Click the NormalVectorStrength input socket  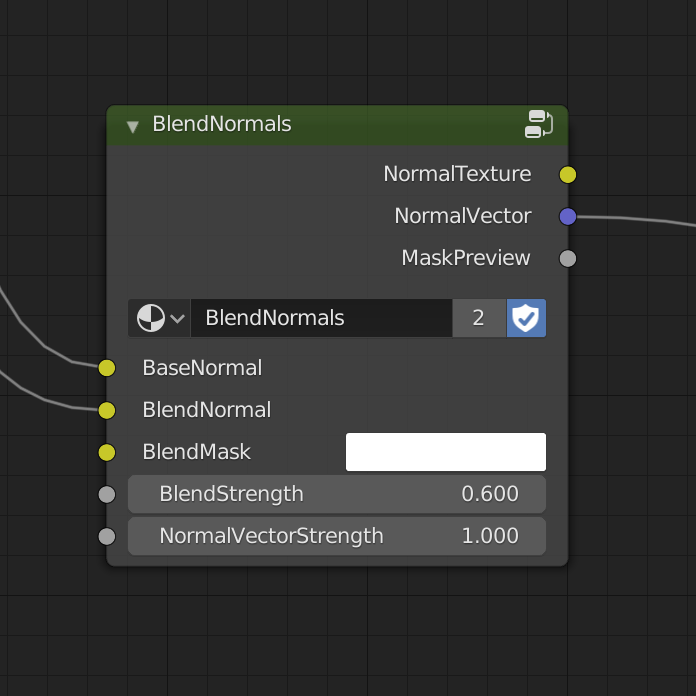coord(107,536)
